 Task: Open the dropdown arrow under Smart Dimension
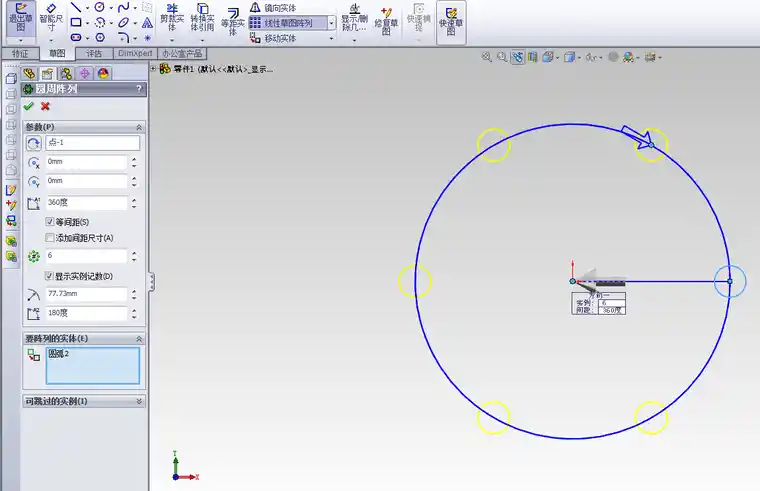[51, 41]
